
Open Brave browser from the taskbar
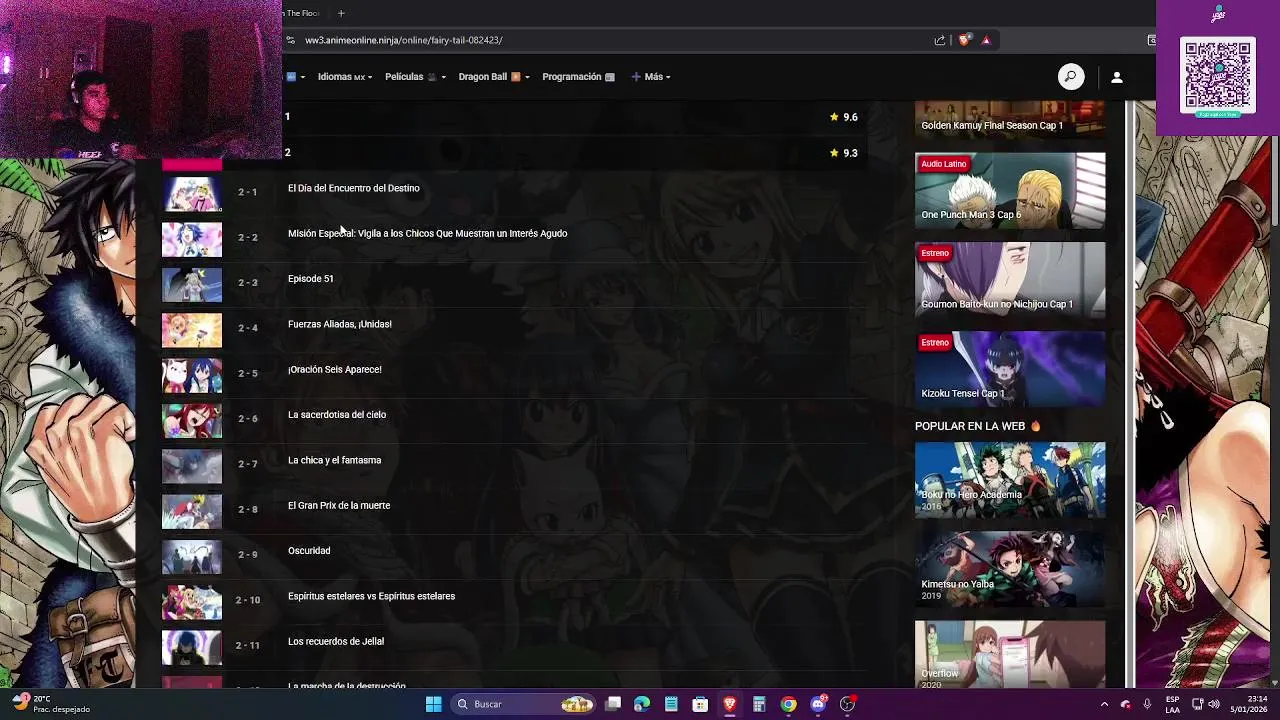(x=730, y=704)
